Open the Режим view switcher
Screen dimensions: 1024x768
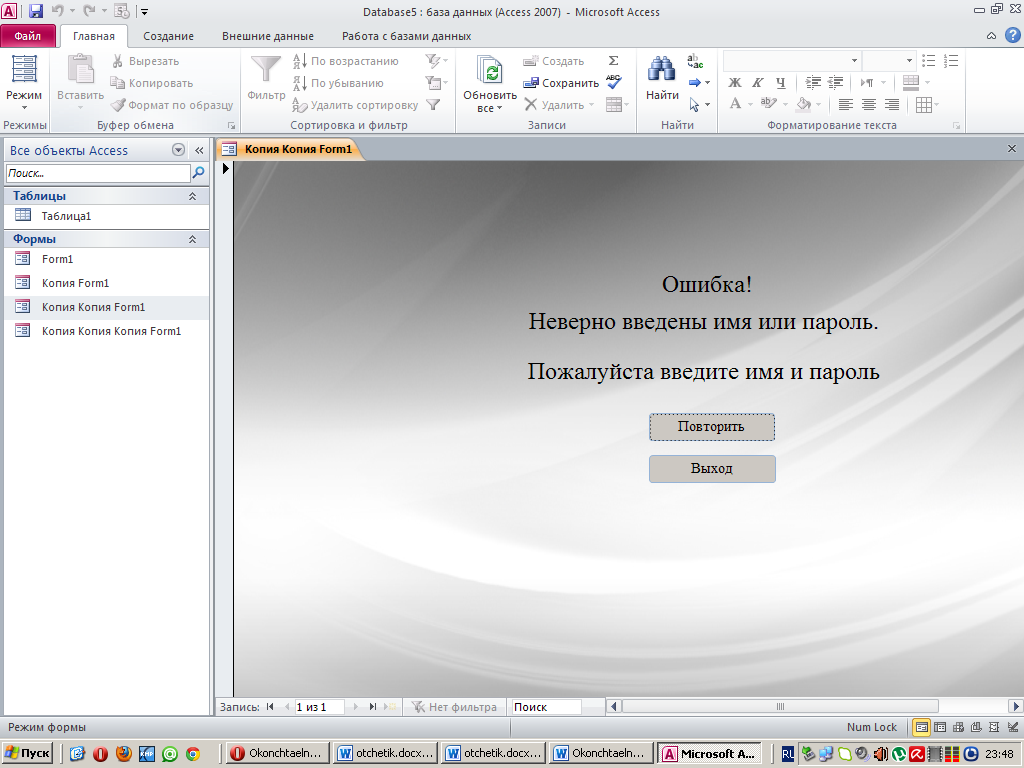click(24, 82)
